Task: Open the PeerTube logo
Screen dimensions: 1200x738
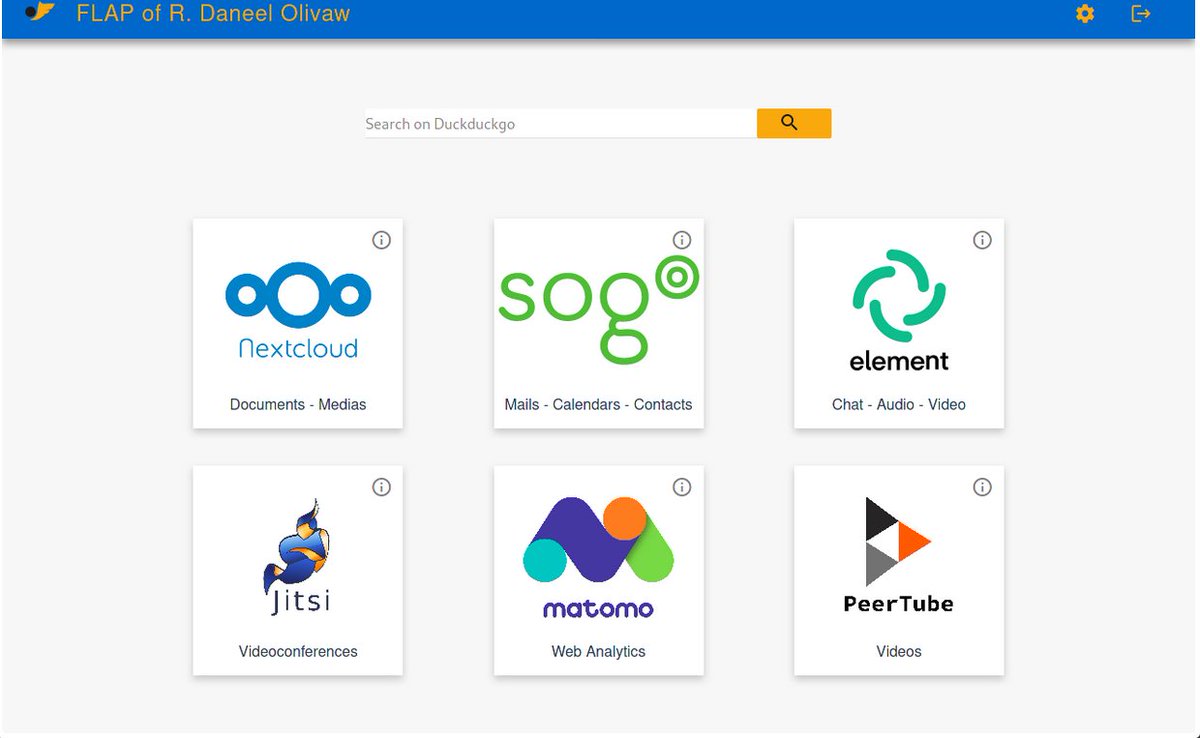Action: tap(899, 555)
